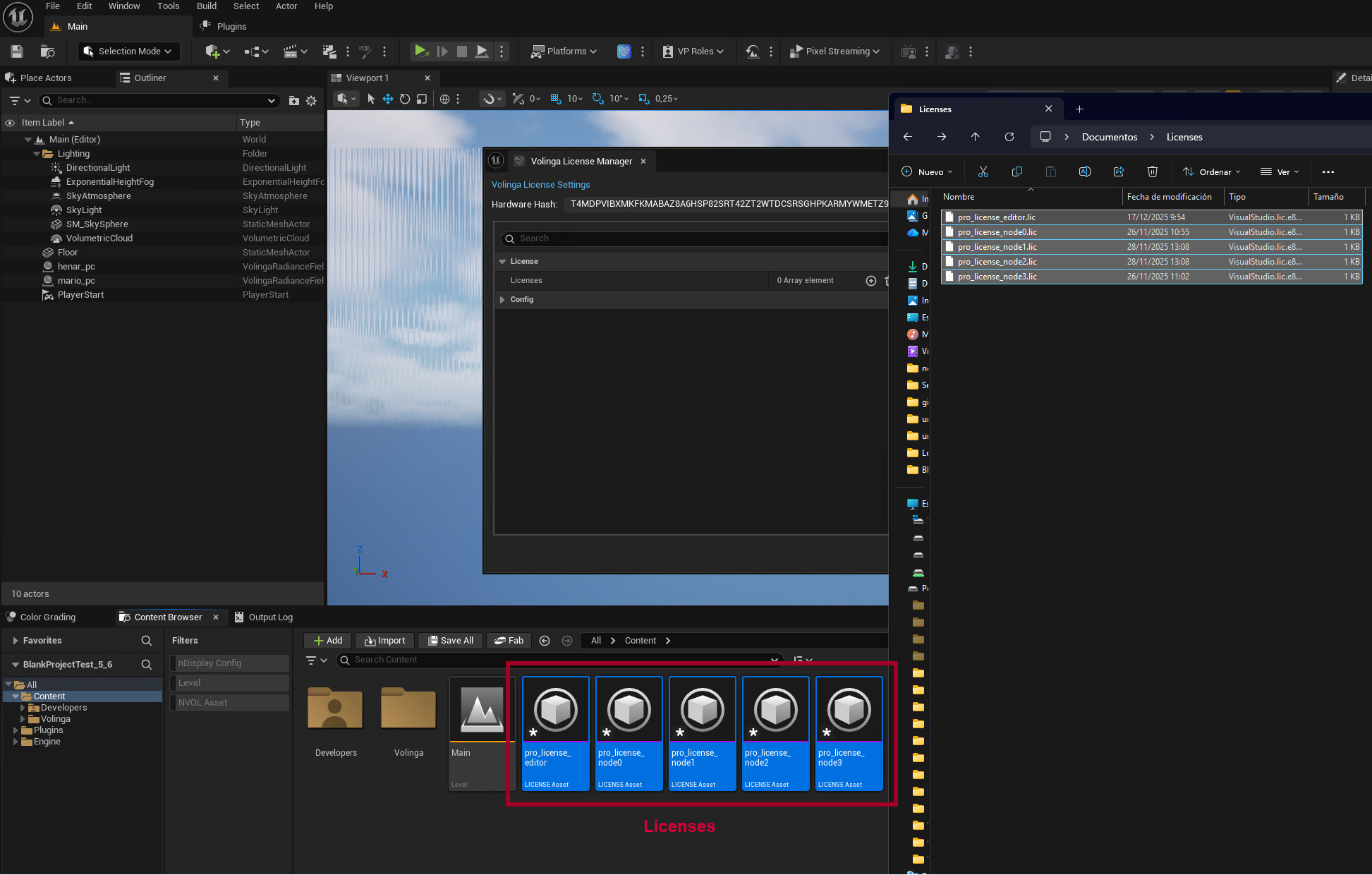Click the Save All button
The image size is (1372, 875).
451,640
